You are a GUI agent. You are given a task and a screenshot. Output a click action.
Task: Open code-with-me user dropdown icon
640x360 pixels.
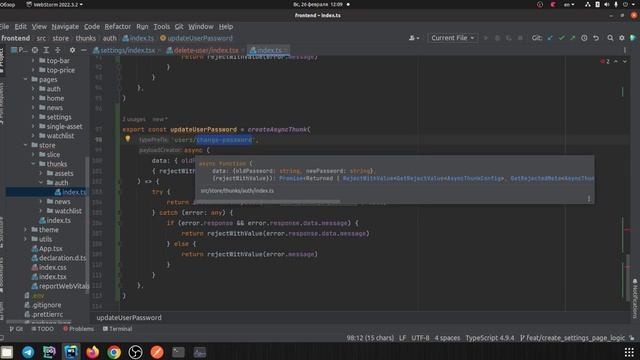(414, 38)
